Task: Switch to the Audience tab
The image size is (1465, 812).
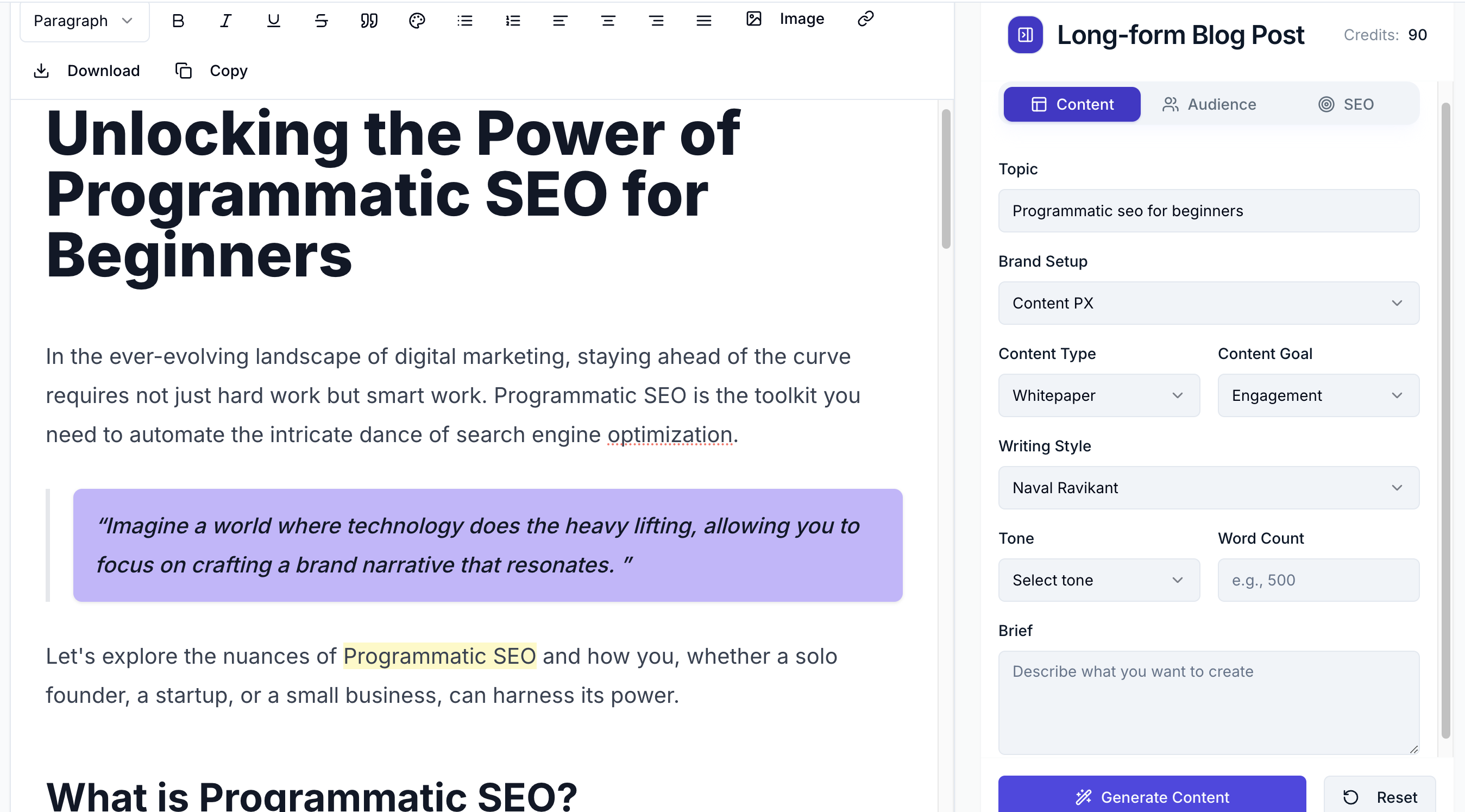Action: (x=1209, y=105)
